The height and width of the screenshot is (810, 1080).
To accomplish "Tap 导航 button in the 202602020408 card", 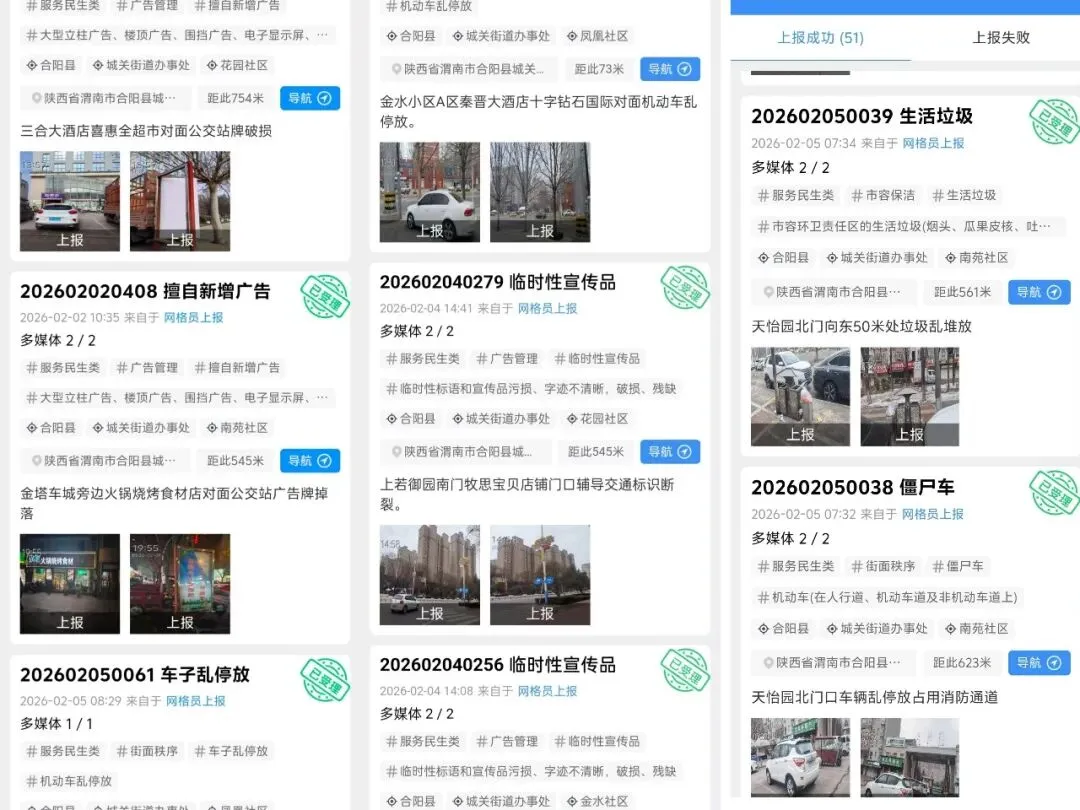I will [x=310, y=461].
